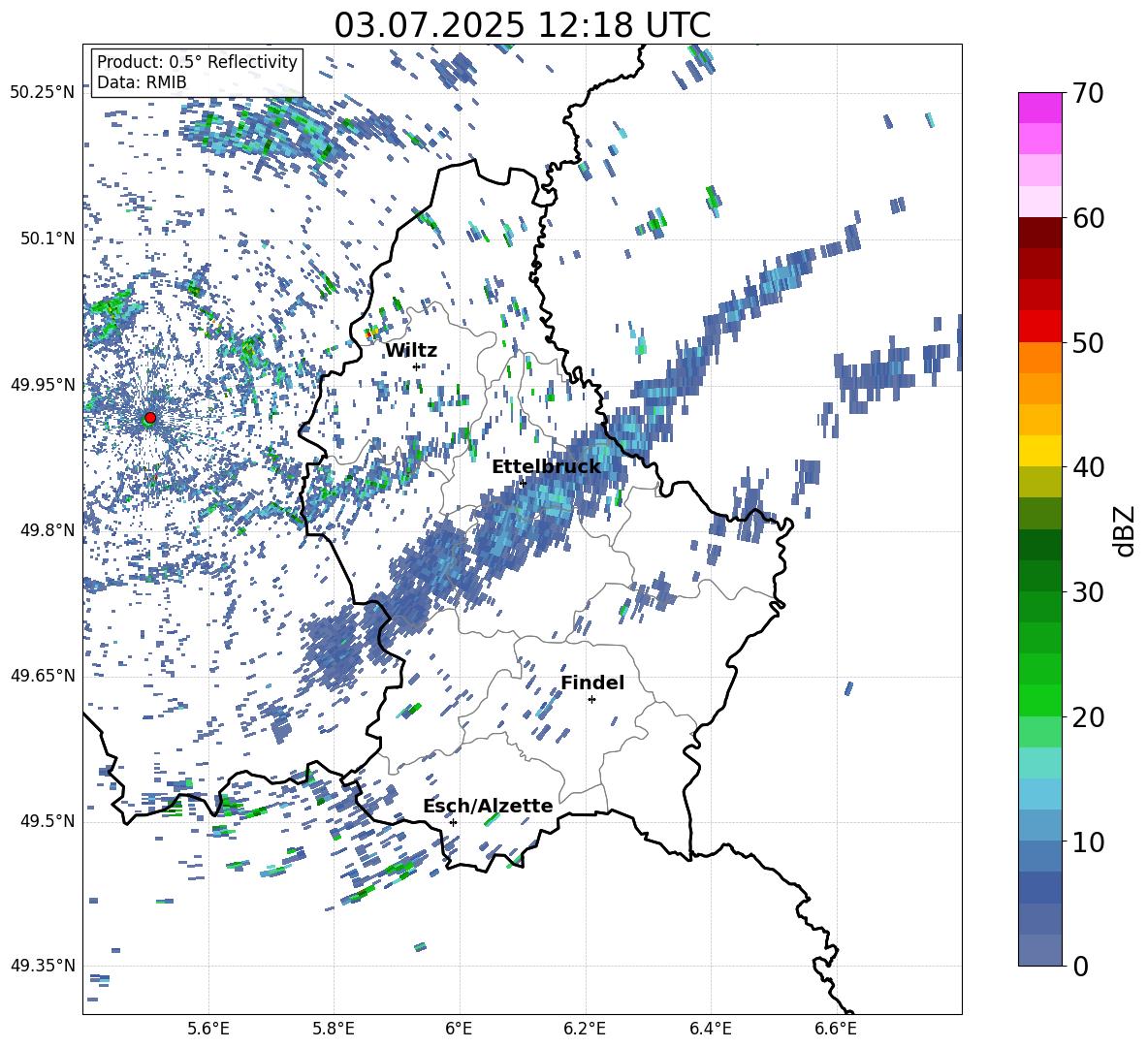The height and width of the screenshot is (1048, 1148).
Task: Click the 40 tick on colorbar
Action: 1088,467
